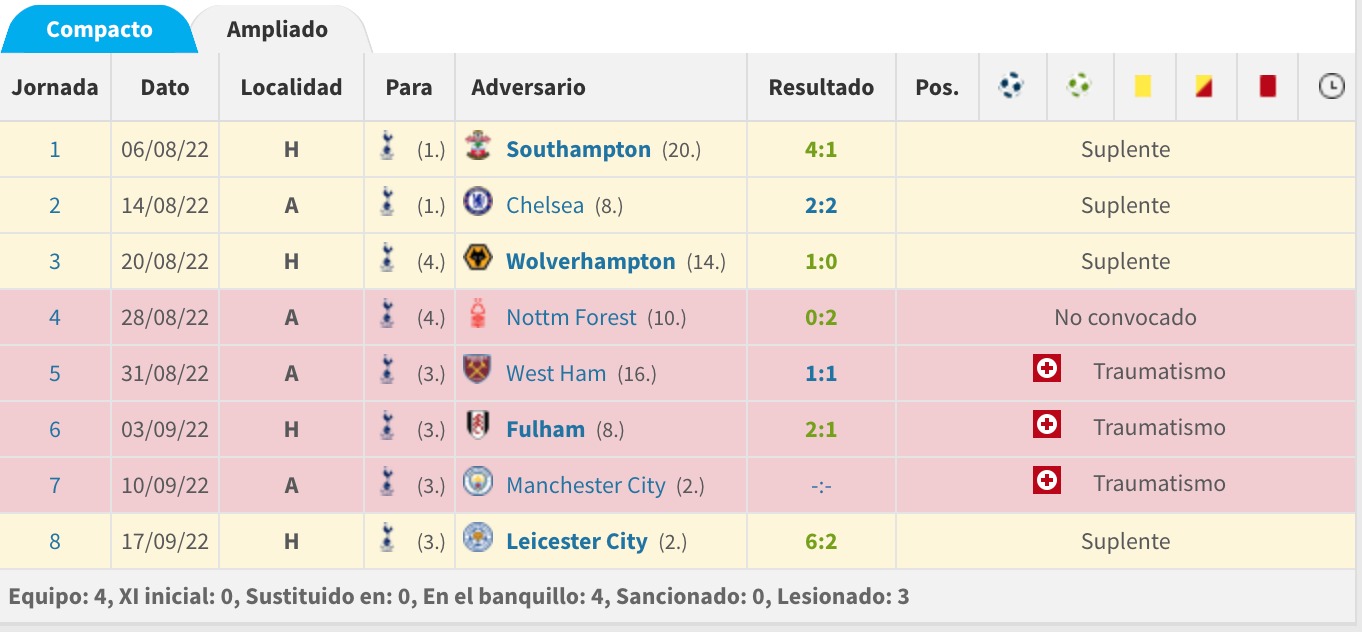Screen dimensions: 1362x632
Task: Click the red card header icon
Action: (x=1268, y=87)
